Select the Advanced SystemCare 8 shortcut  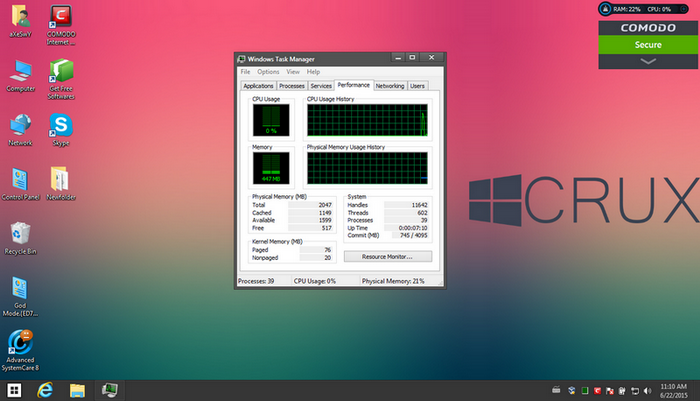(x=20, y=351)
